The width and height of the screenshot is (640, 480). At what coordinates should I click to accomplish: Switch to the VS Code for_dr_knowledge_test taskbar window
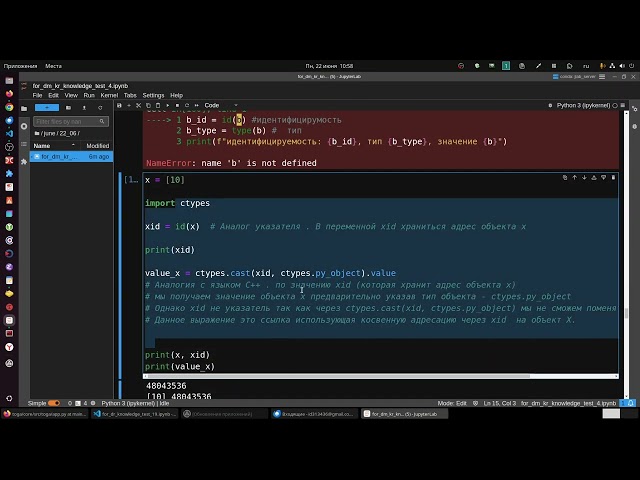point(134,414)
